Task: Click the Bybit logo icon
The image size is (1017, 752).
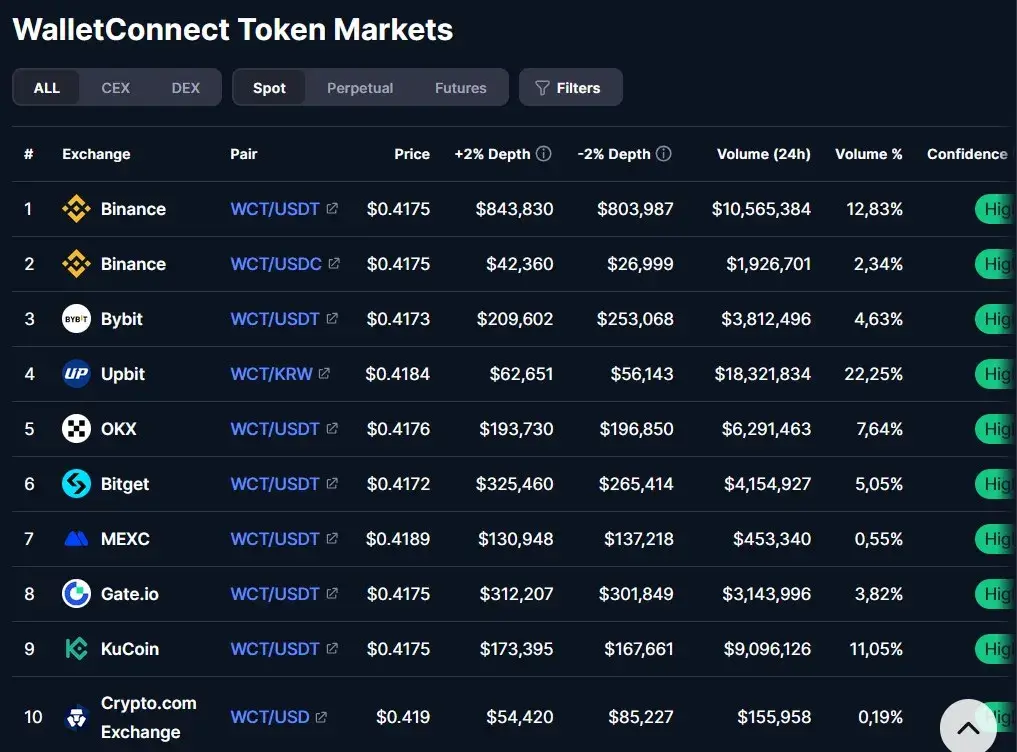Action: click(77, 319)
